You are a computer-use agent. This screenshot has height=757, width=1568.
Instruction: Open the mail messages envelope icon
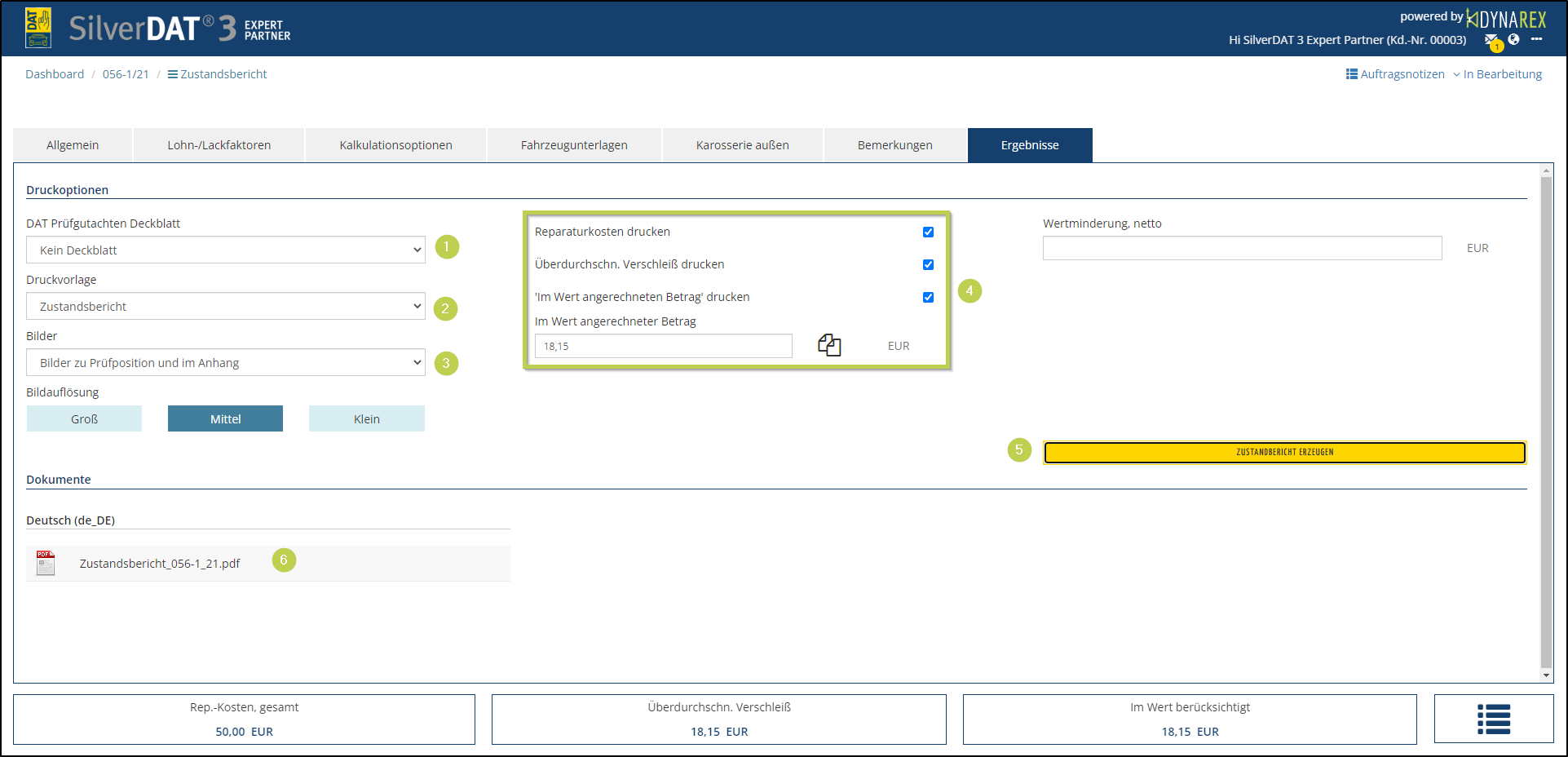(x=1491, y=39)
